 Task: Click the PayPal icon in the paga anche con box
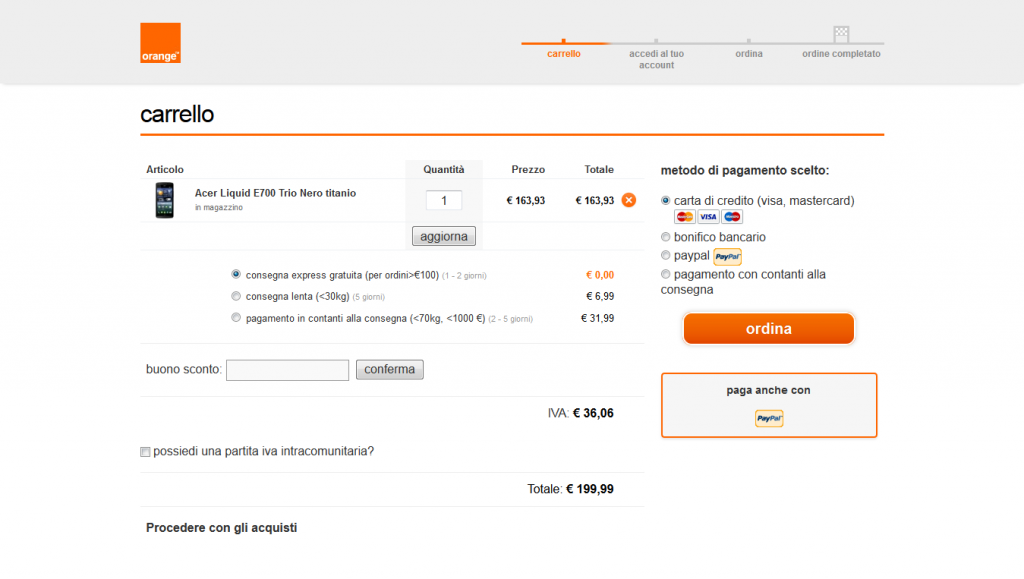click(x=768, y=418)
